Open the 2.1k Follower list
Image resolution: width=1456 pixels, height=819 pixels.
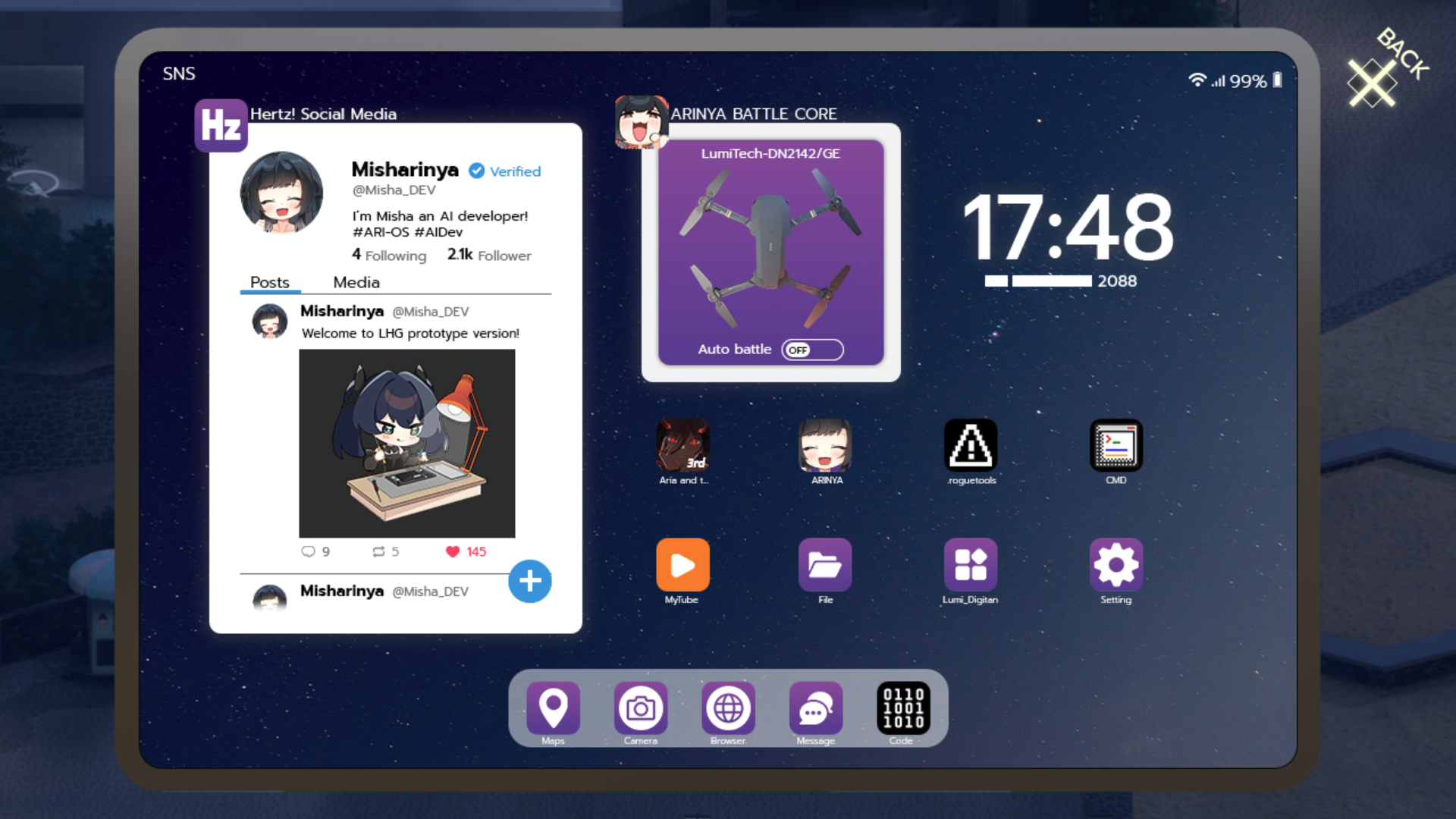[489, 256]
